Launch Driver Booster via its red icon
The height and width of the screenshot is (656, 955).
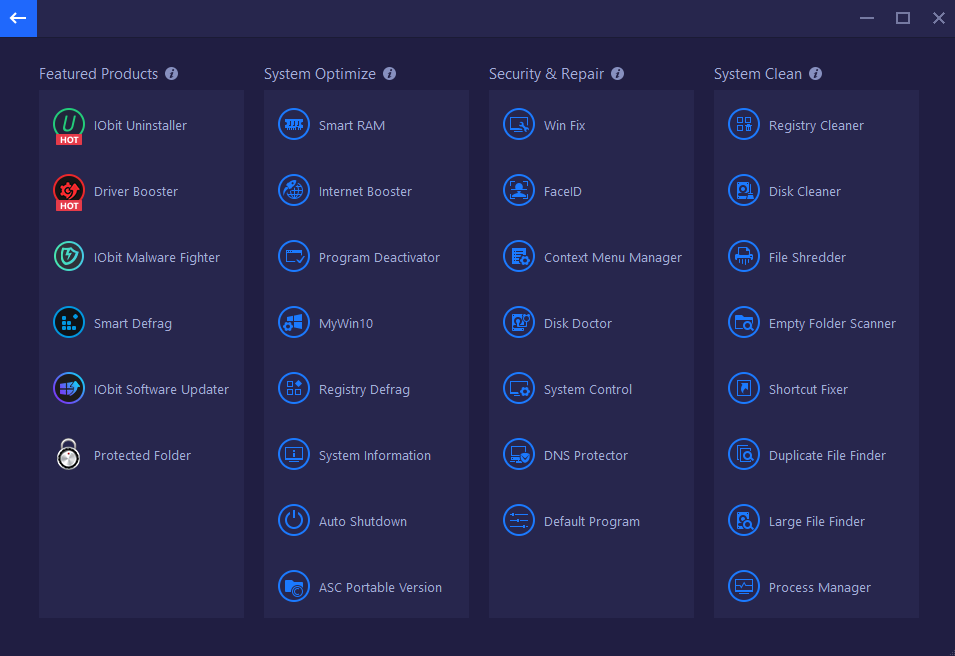69,191
